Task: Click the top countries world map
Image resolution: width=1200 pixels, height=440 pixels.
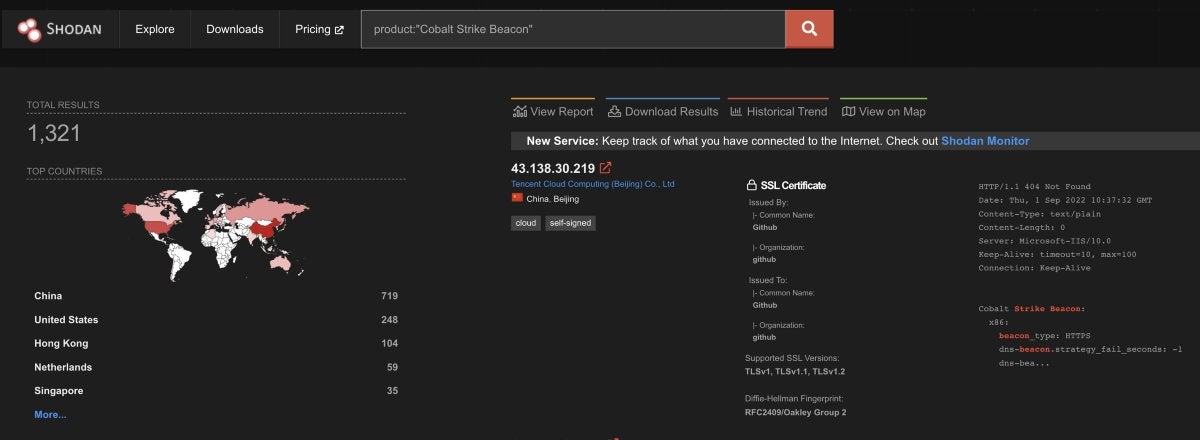Action: point(215,234)
